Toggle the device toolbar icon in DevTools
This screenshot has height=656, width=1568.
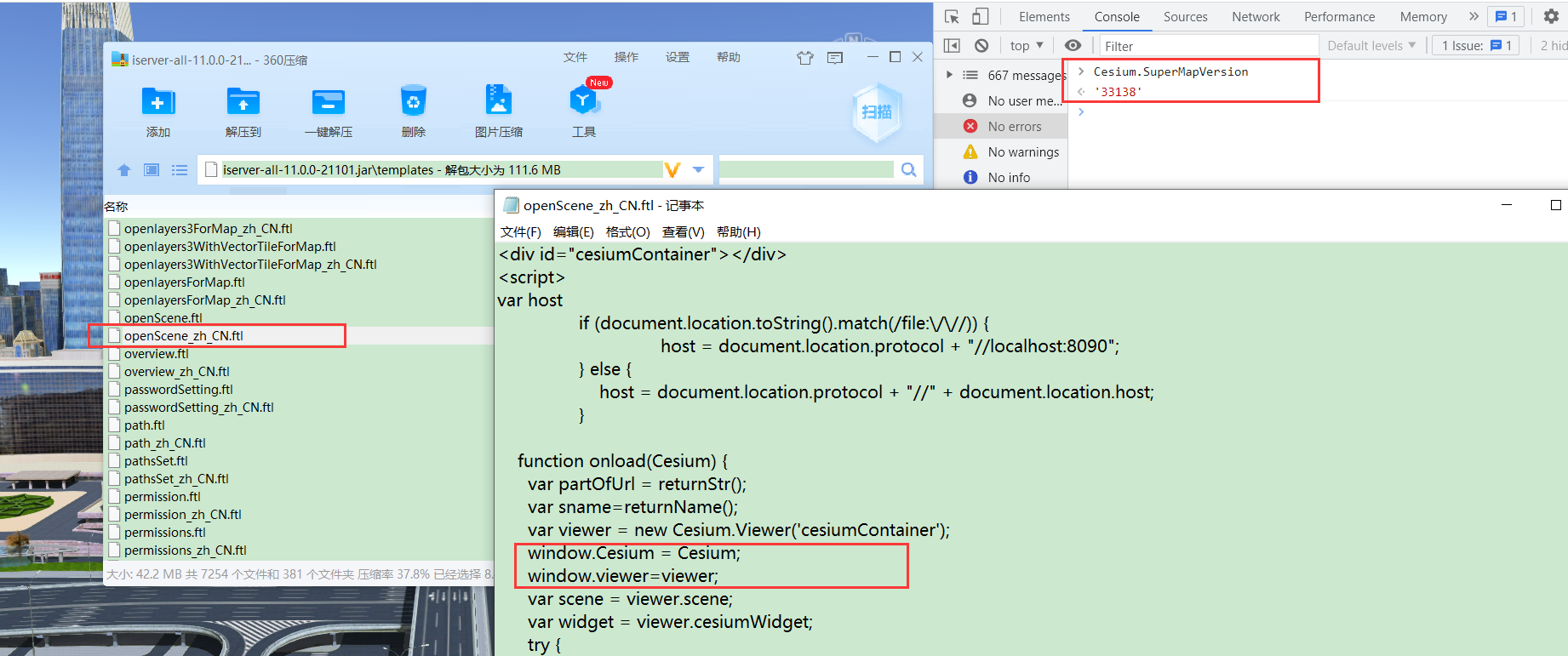tap(981, 17)
